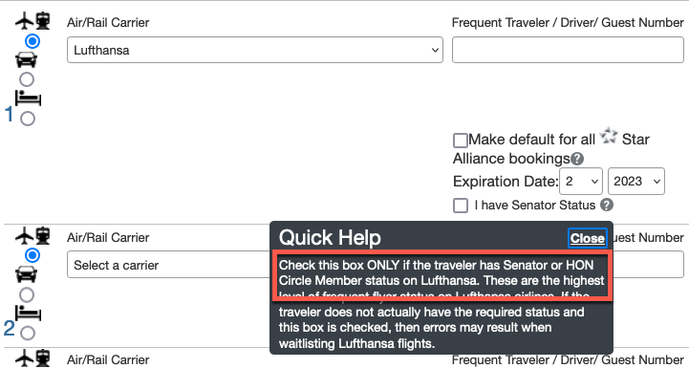Click the row number 1 label
689x370 pixels.
9,114
